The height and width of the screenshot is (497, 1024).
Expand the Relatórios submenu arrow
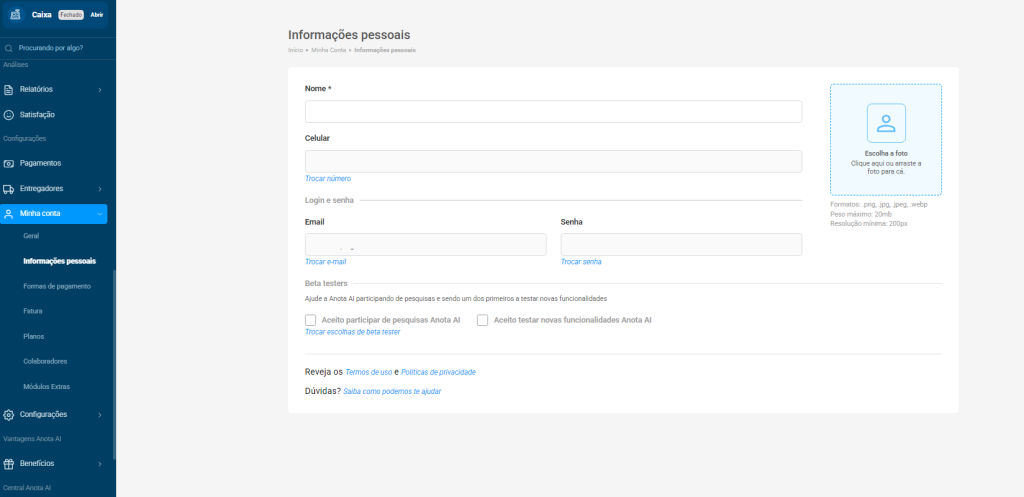[x=99, y=90]
